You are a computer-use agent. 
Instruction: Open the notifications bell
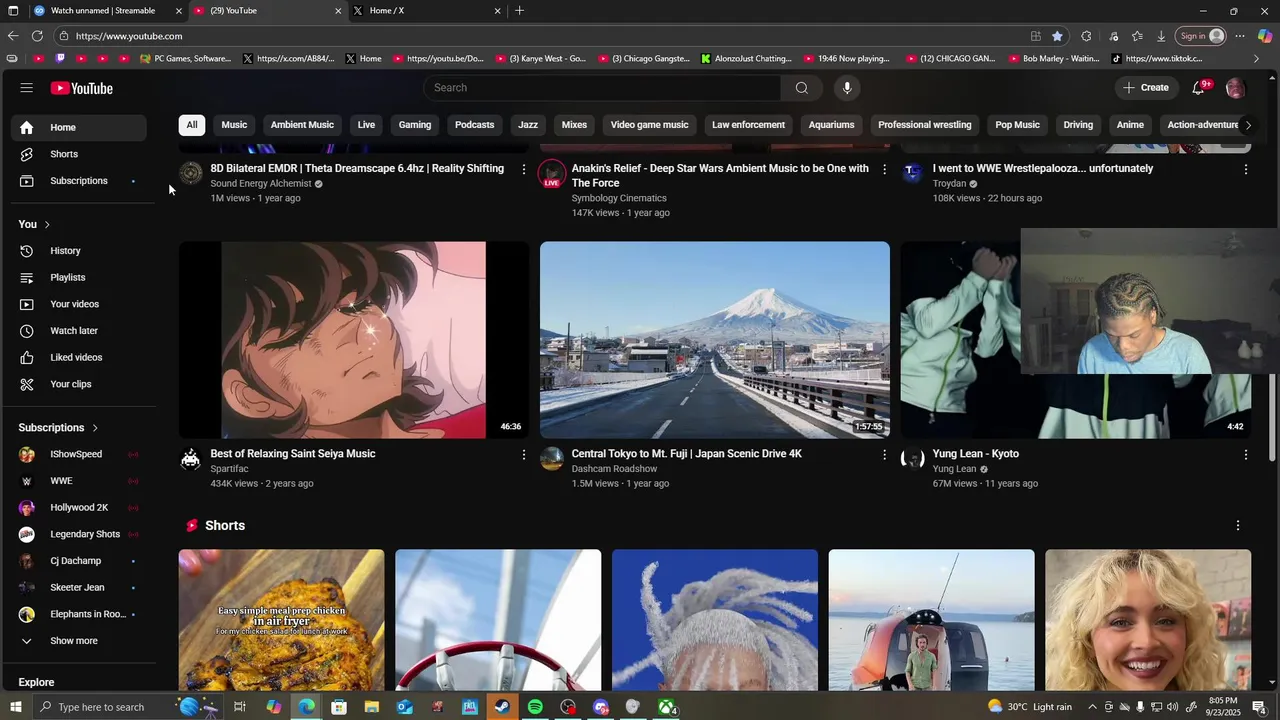(x=1199, y=88)
